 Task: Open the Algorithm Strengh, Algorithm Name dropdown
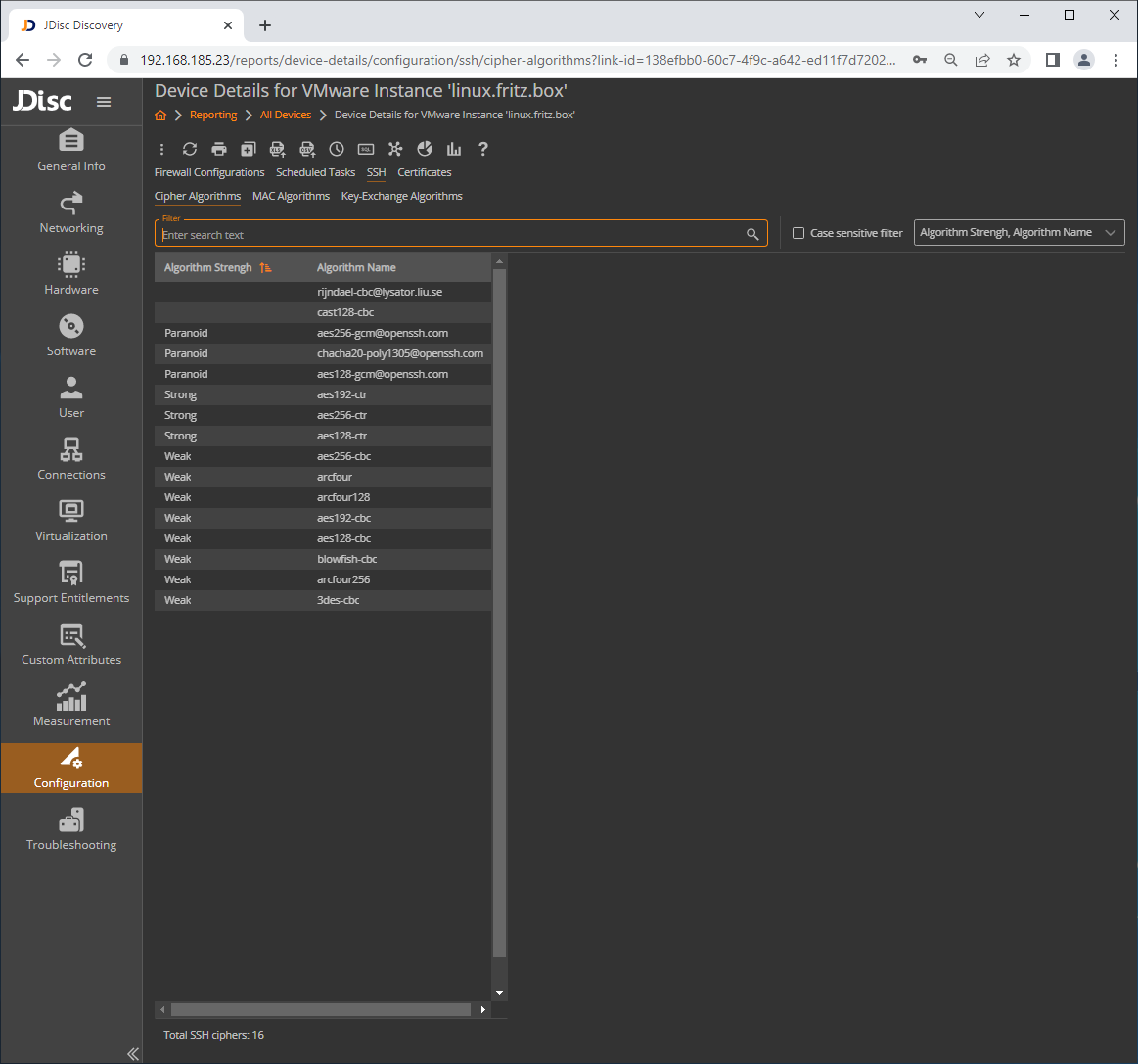pos(1018,233)
